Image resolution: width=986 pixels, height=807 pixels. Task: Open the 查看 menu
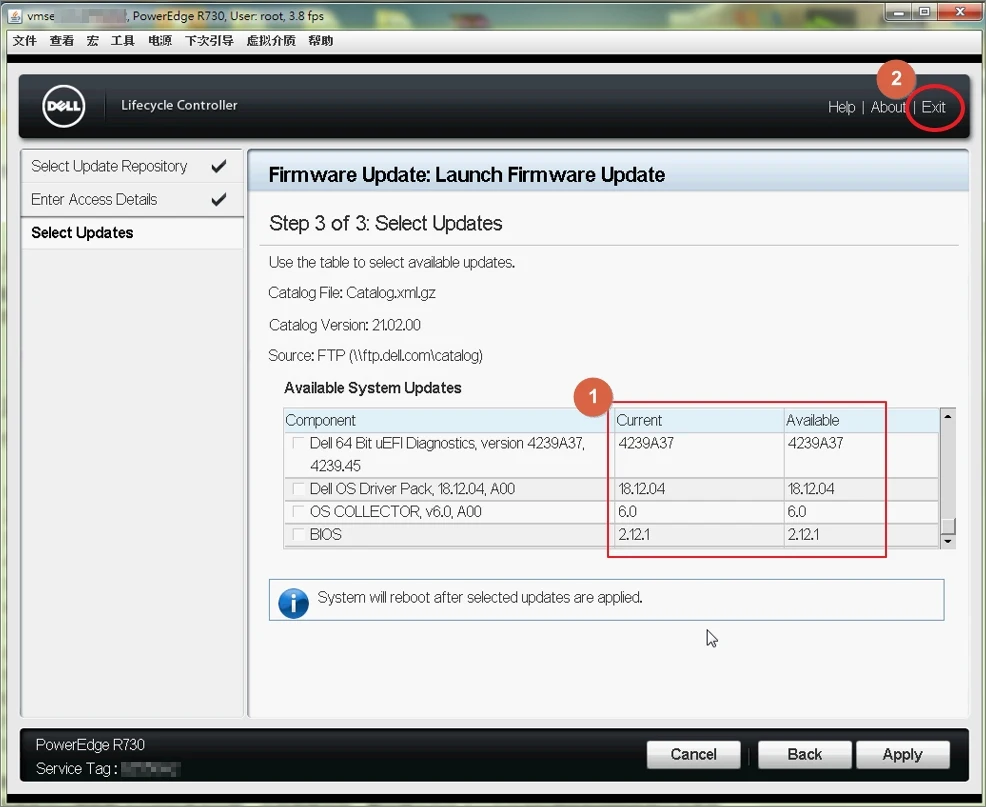pos(62,41)
